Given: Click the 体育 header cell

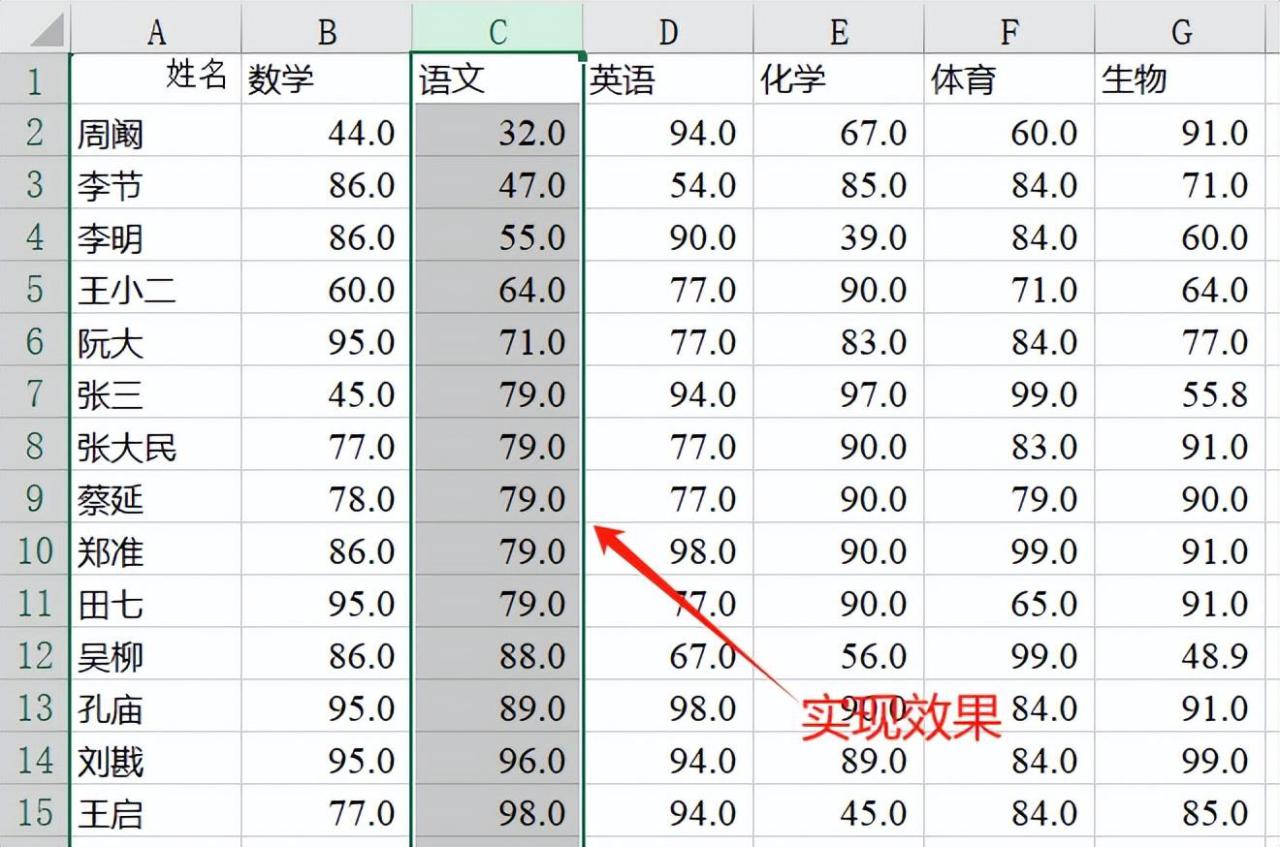Looking at the screenshot, I should click(x=1010, y=79).
